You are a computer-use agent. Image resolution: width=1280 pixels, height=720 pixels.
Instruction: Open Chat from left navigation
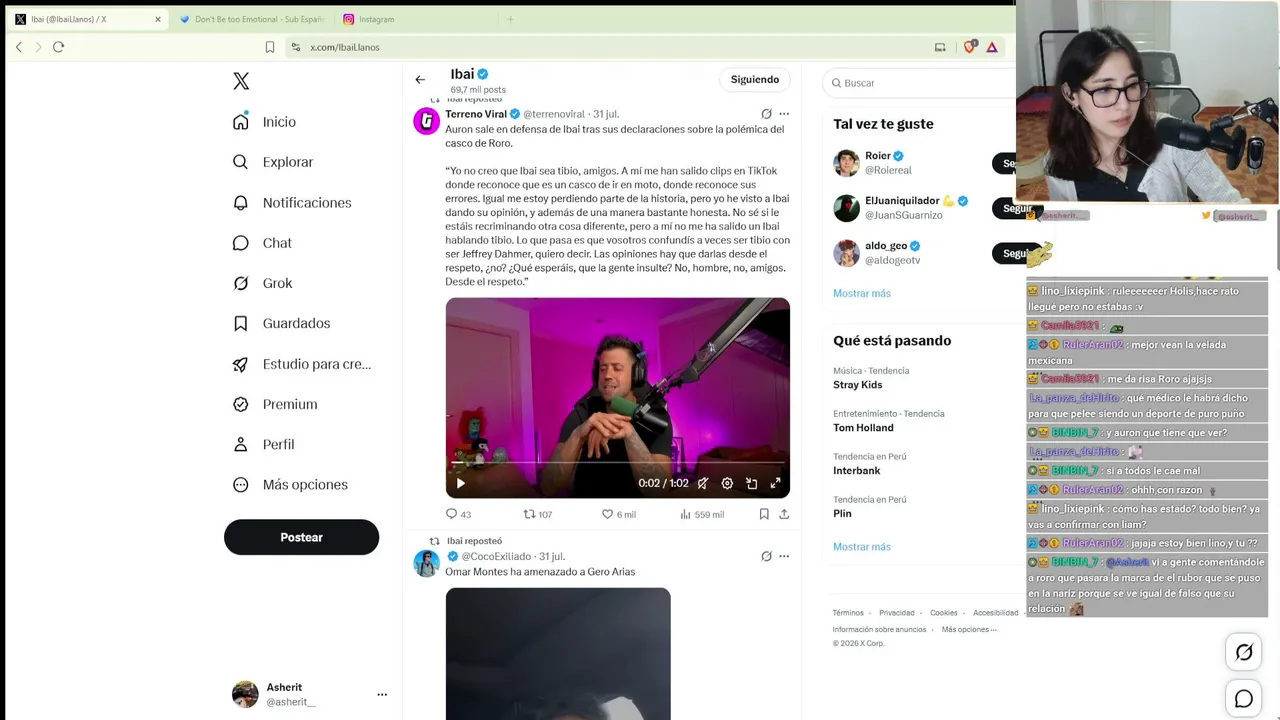(262, 243)
